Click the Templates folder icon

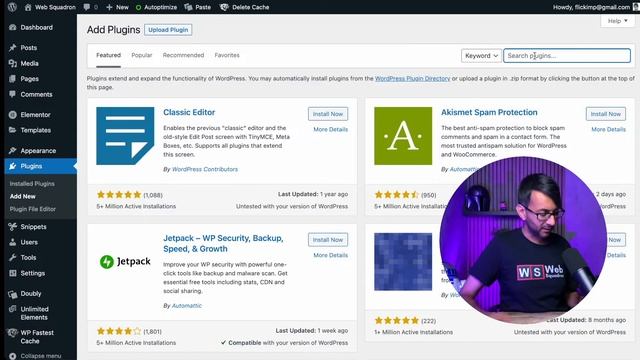click(x=13, y=130)
